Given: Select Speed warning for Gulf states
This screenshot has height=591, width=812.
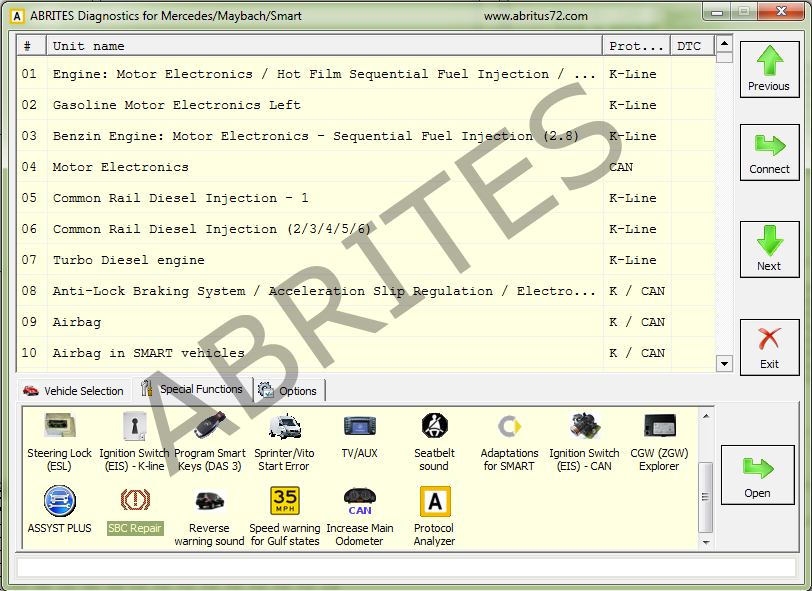Looking at the screenshot, I should click(x=285, y=517).
